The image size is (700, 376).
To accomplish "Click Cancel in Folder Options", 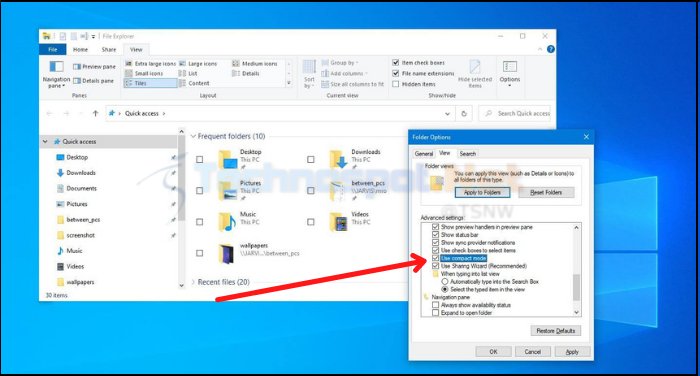I will point(533,352).
